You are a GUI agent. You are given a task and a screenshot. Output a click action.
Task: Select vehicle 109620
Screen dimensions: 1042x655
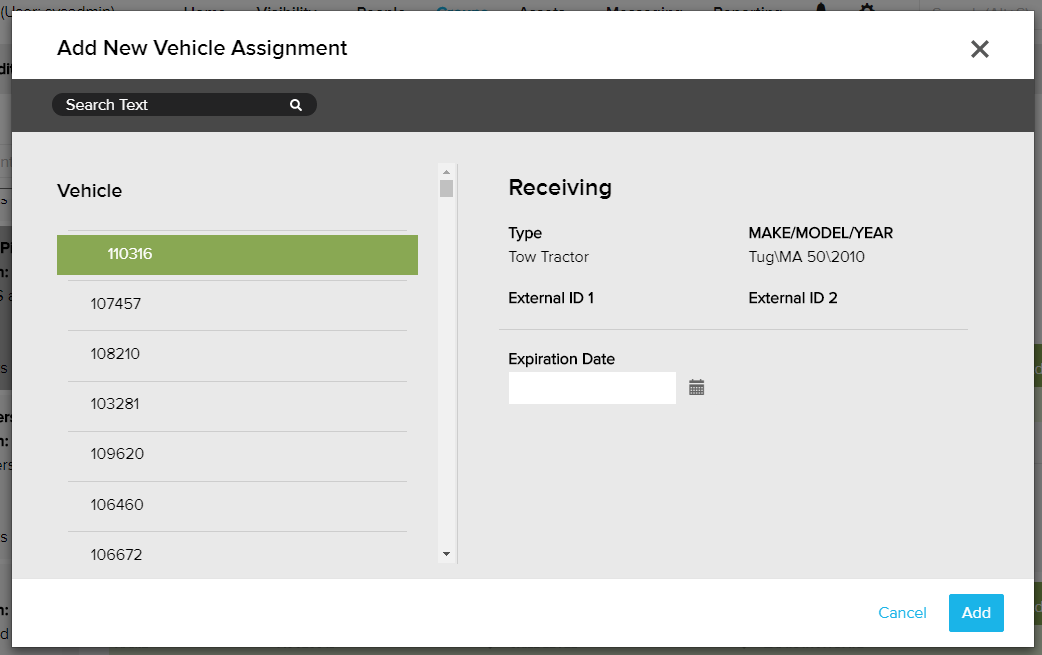click(237, 454)
